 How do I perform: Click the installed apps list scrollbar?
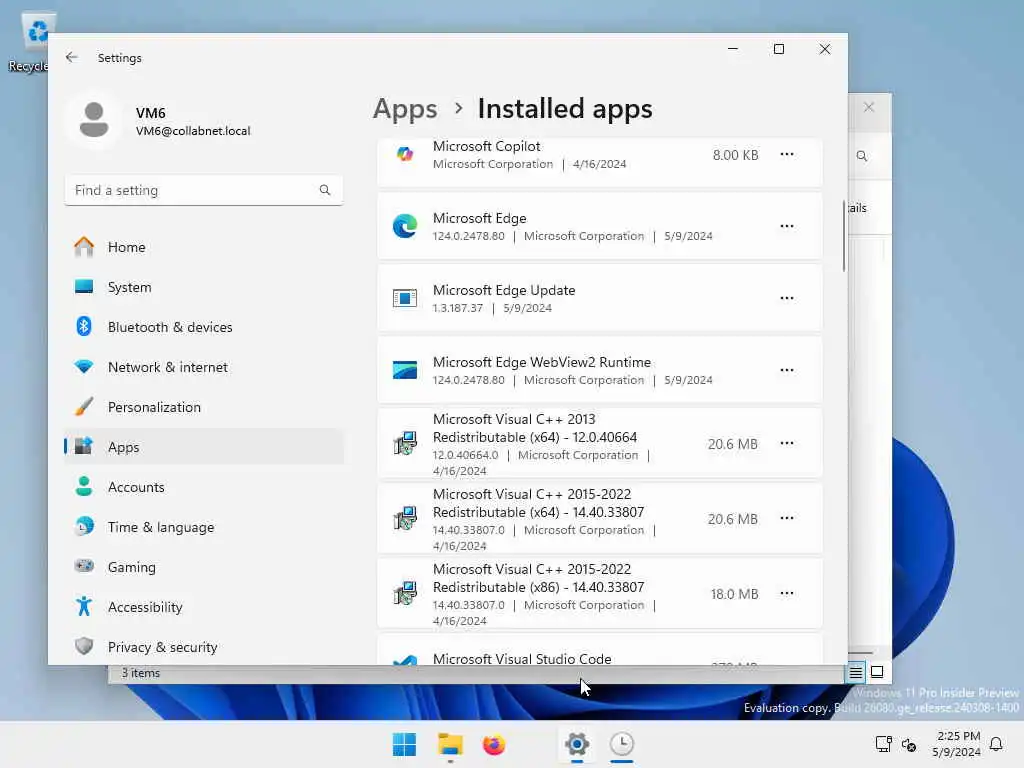[844, 235]
